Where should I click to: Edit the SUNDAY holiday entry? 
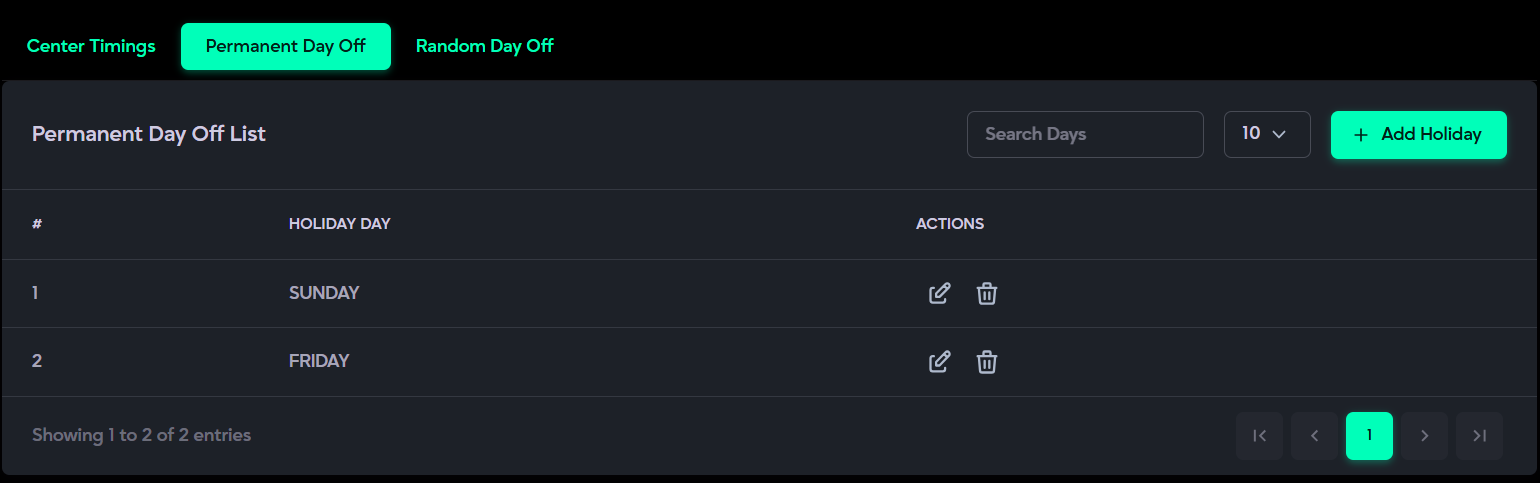939,294
